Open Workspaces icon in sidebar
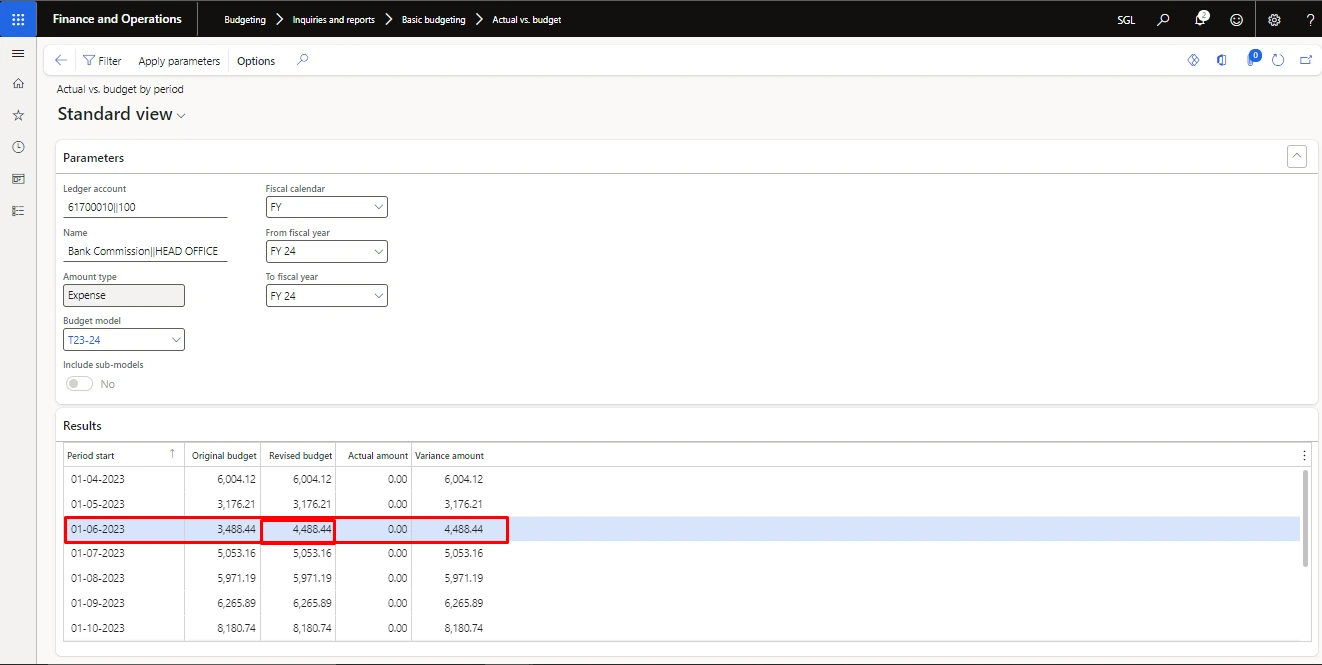This screenshot has width=1322, height=665. click(x=18, y=179)
